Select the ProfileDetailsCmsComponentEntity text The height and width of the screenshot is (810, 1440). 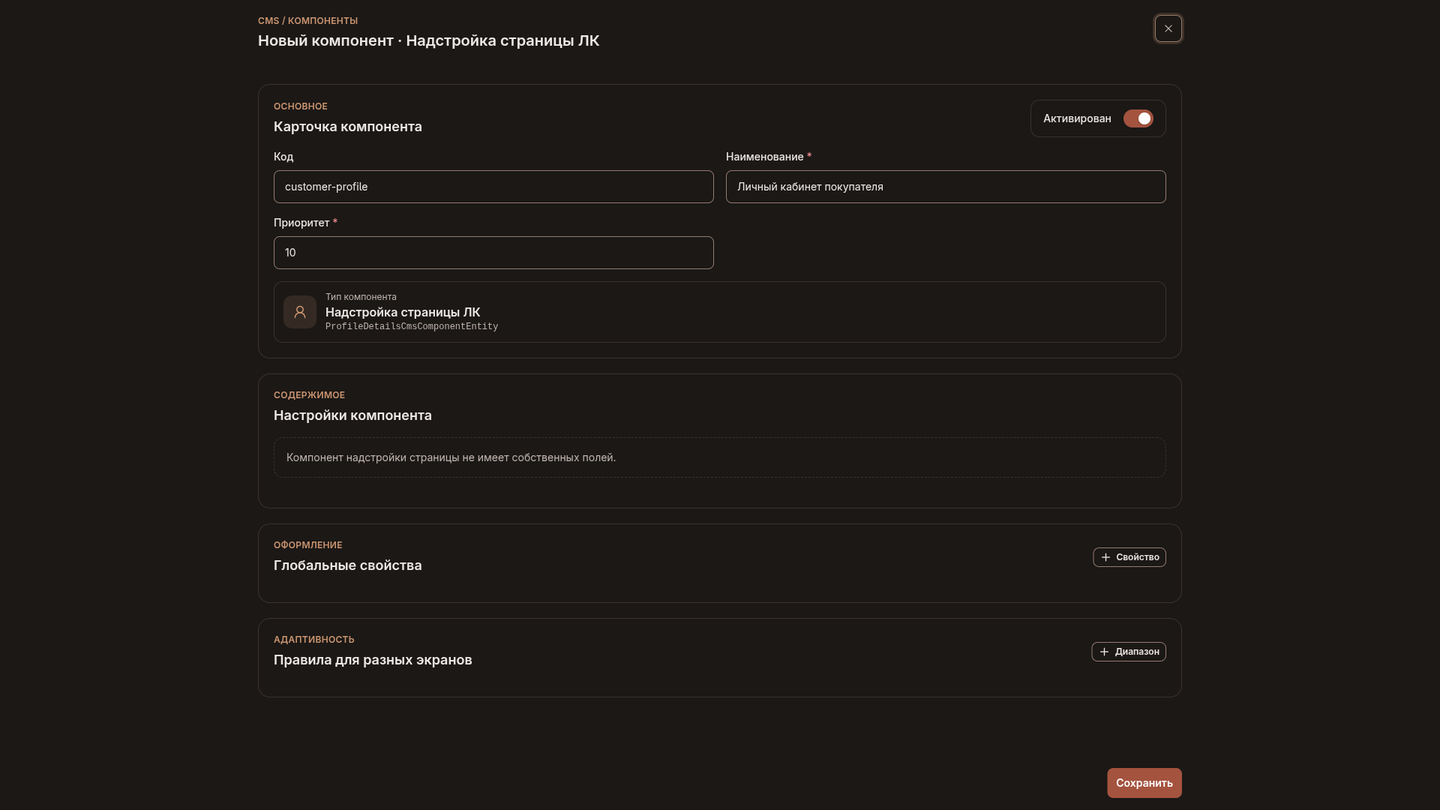click(x=412, y=327)
